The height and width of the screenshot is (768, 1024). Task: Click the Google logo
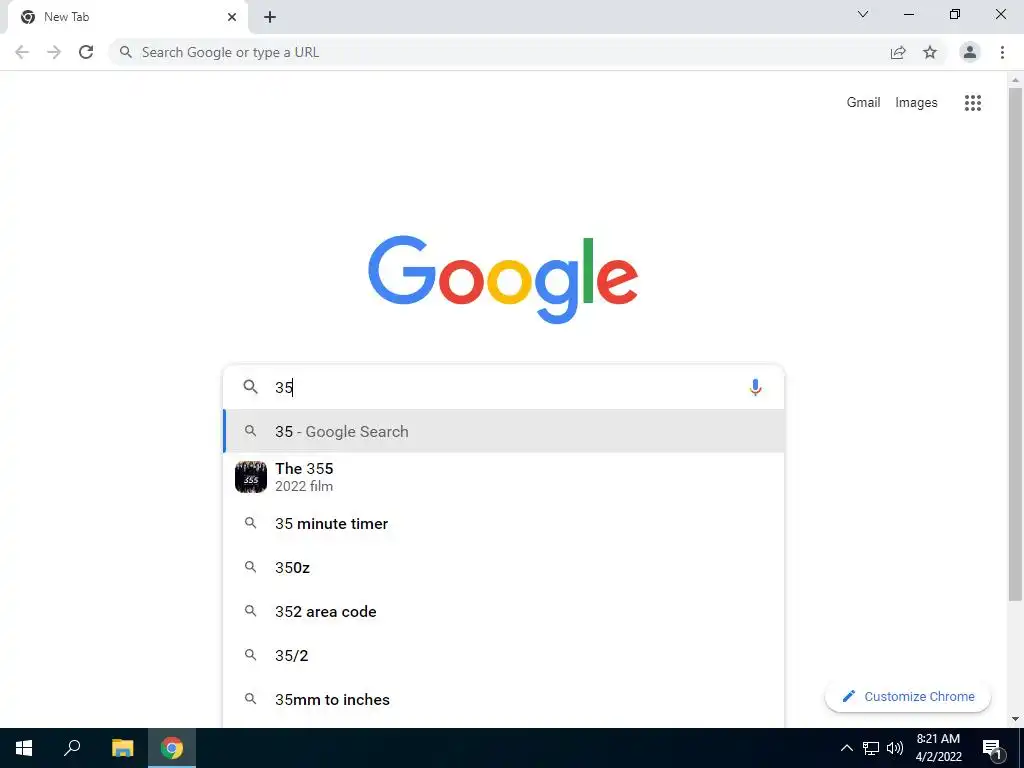(x=503, y=280)
